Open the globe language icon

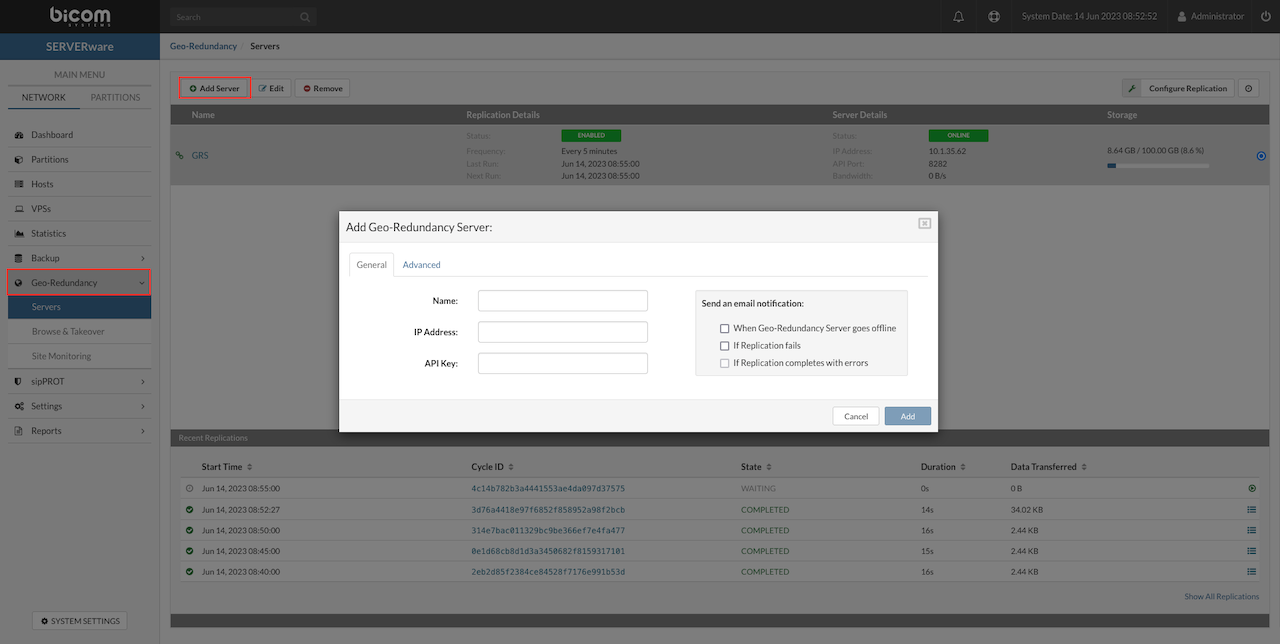[993, 17]
